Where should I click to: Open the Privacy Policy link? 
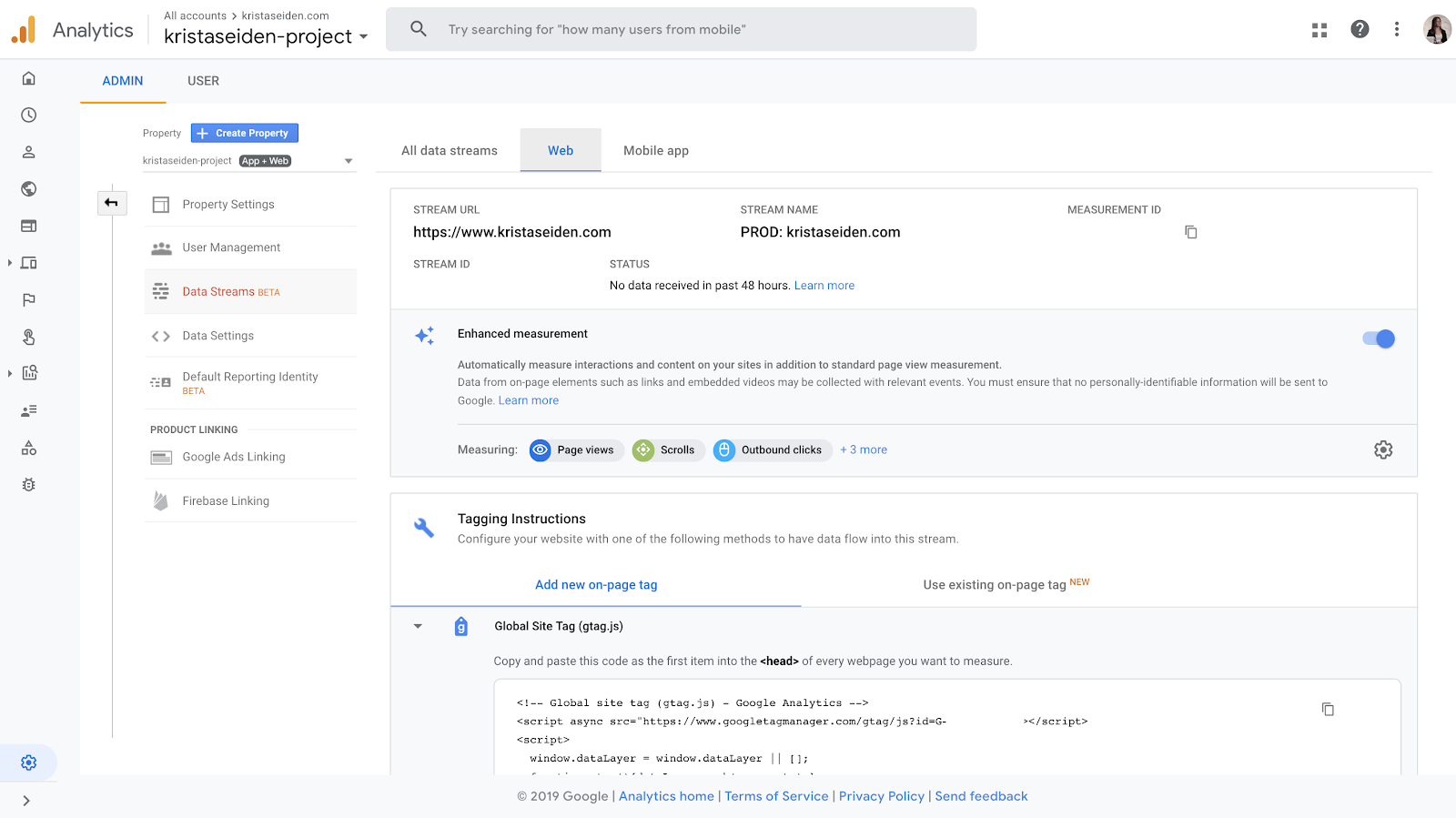point(882,796)
